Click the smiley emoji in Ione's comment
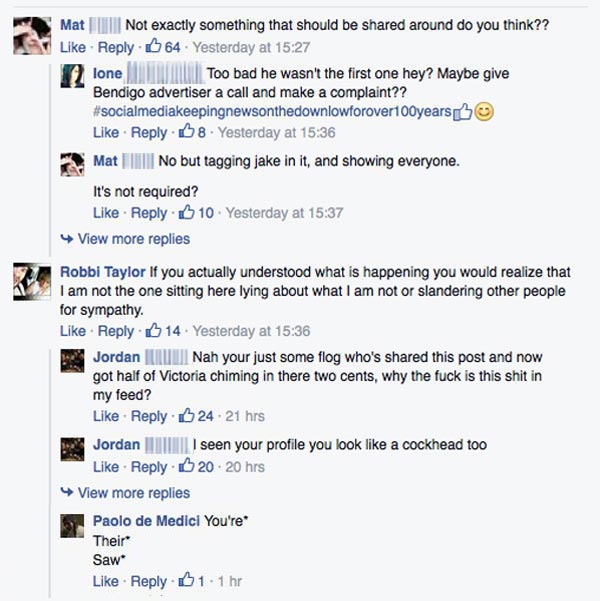 coord(484,111)
